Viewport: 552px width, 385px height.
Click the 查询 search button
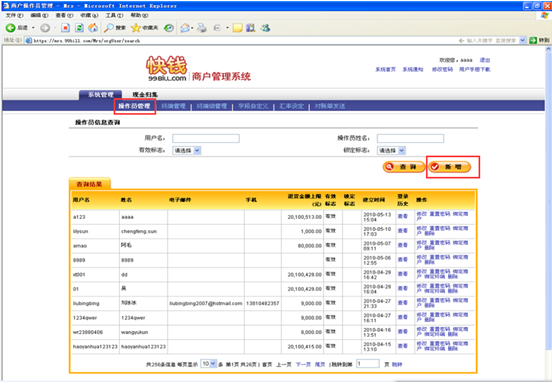(403, 166)
